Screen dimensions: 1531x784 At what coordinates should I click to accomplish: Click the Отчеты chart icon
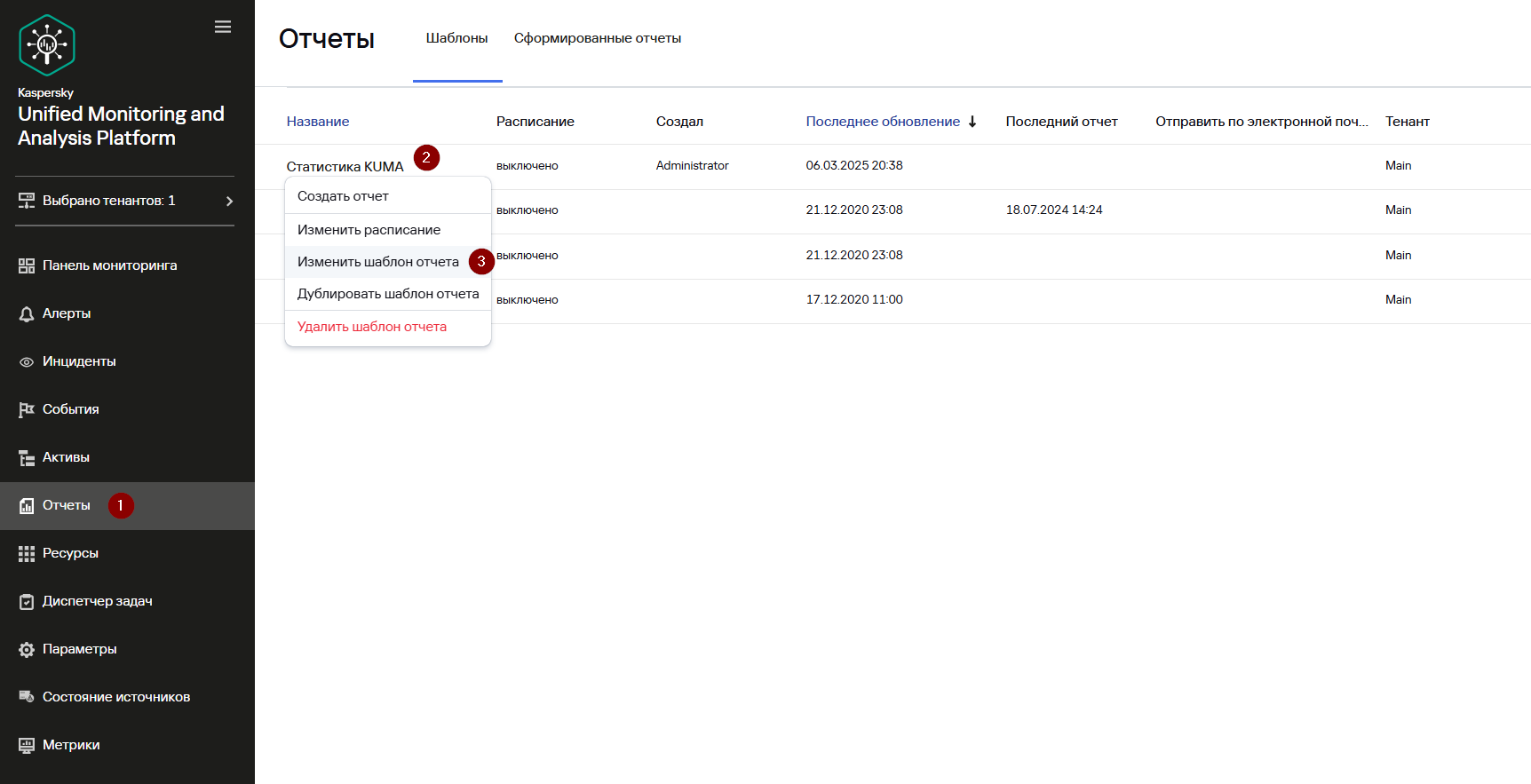pyautogui.click(x=27, y=505)
